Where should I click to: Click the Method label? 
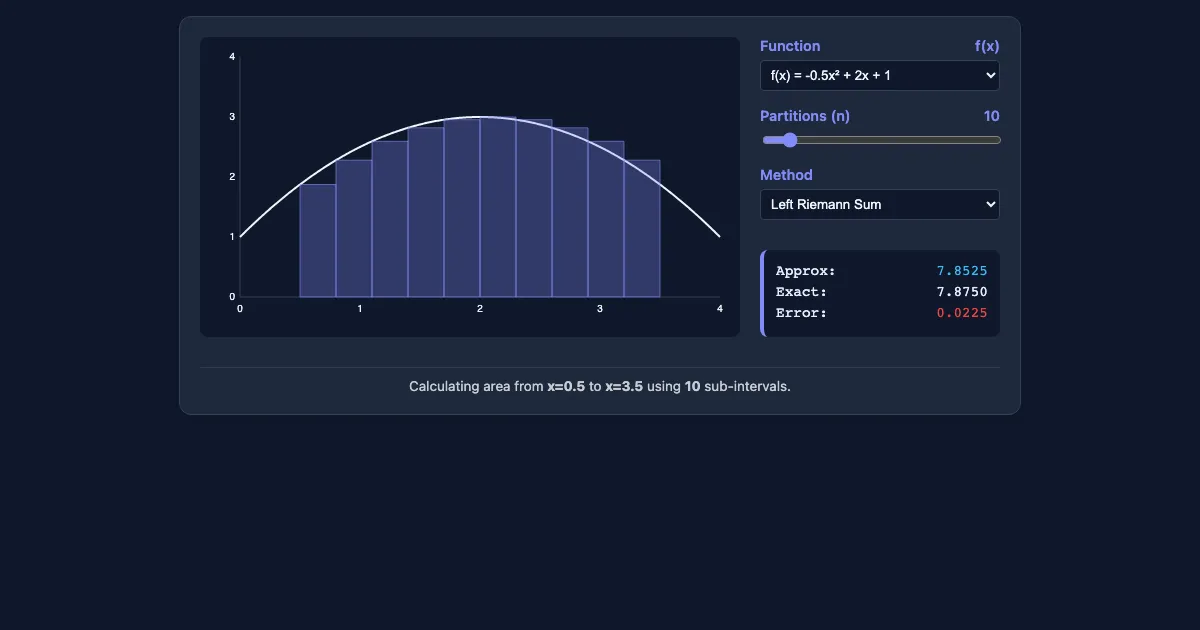coord(786,175)
